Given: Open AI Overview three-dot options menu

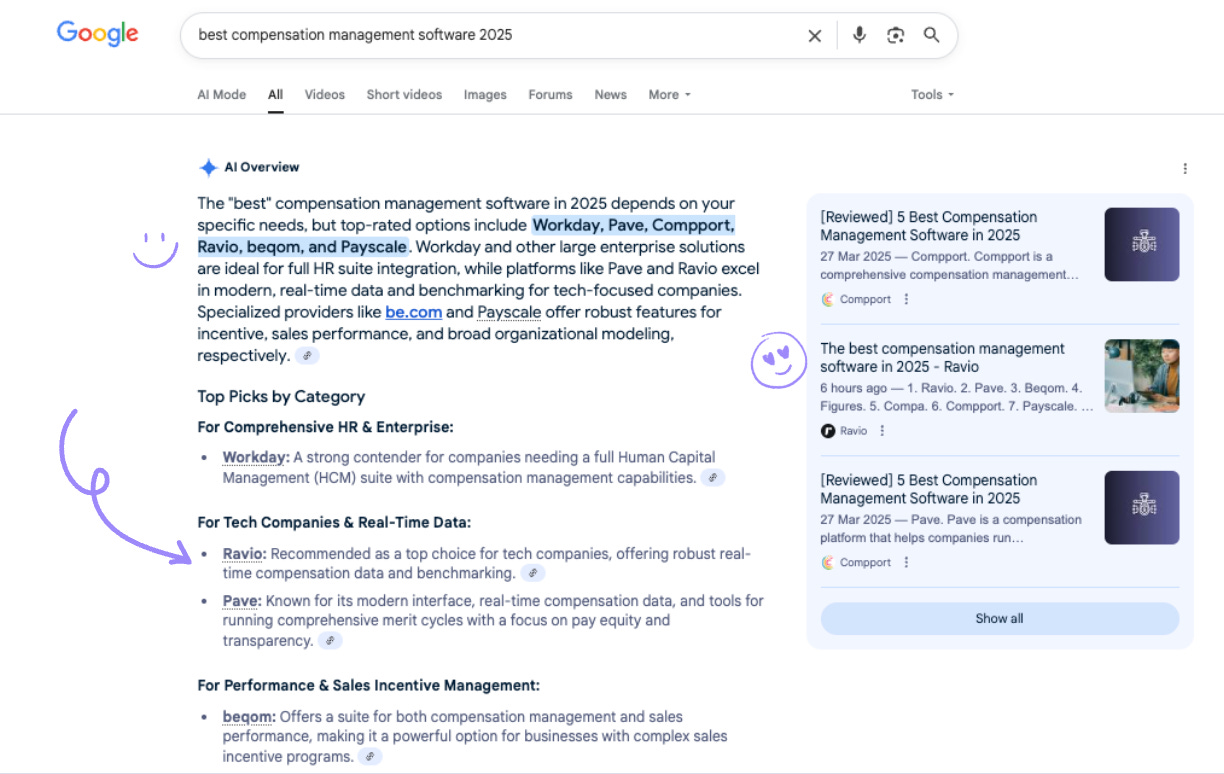Looking at the screenshot, I should [x=1185, y=168].
